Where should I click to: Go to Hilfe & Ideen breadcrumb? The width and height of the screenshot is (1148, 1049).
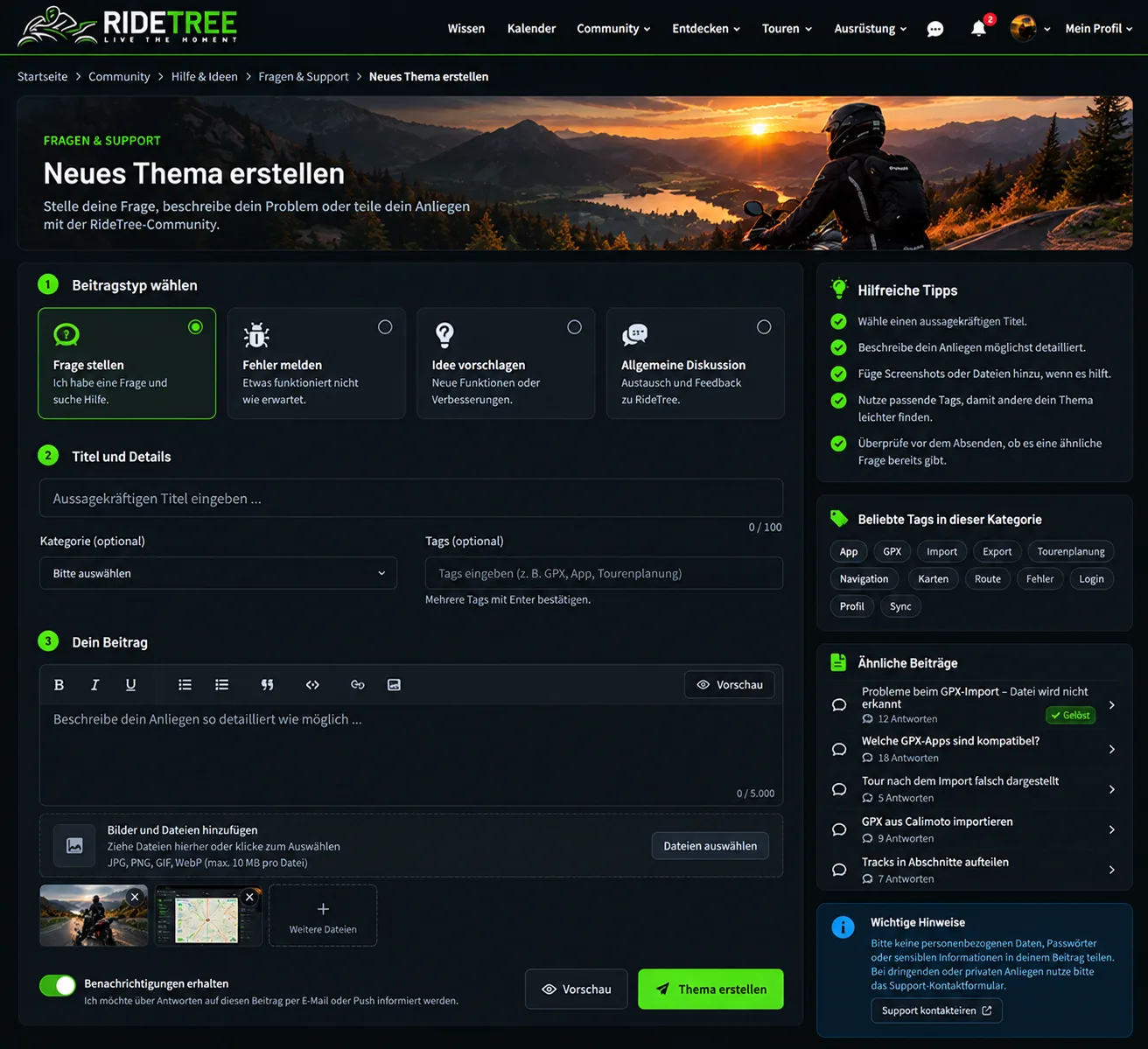205,77
